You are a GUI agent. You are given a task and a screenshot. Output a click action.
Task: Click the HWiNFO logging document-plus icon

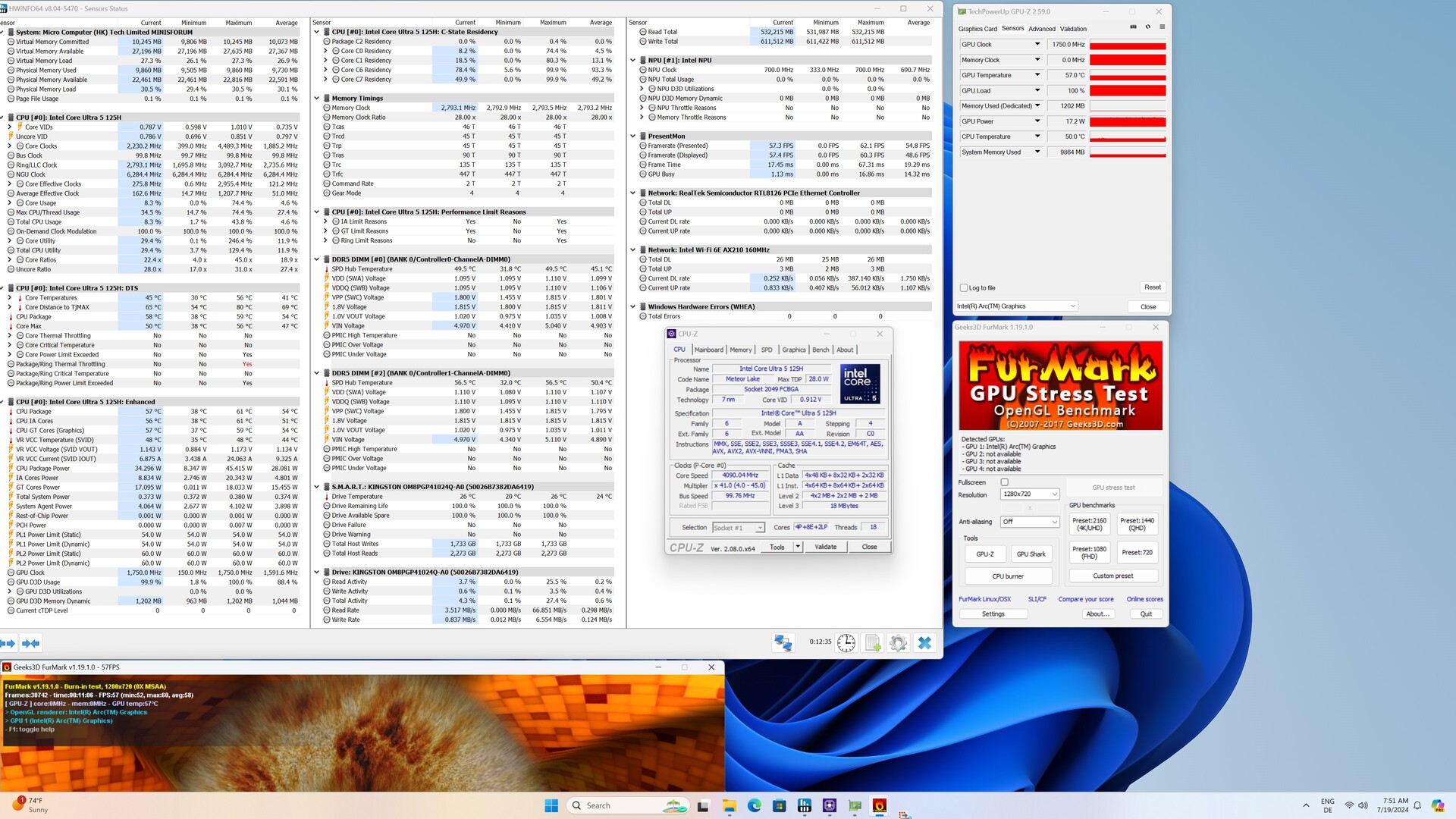pos(873,643)
